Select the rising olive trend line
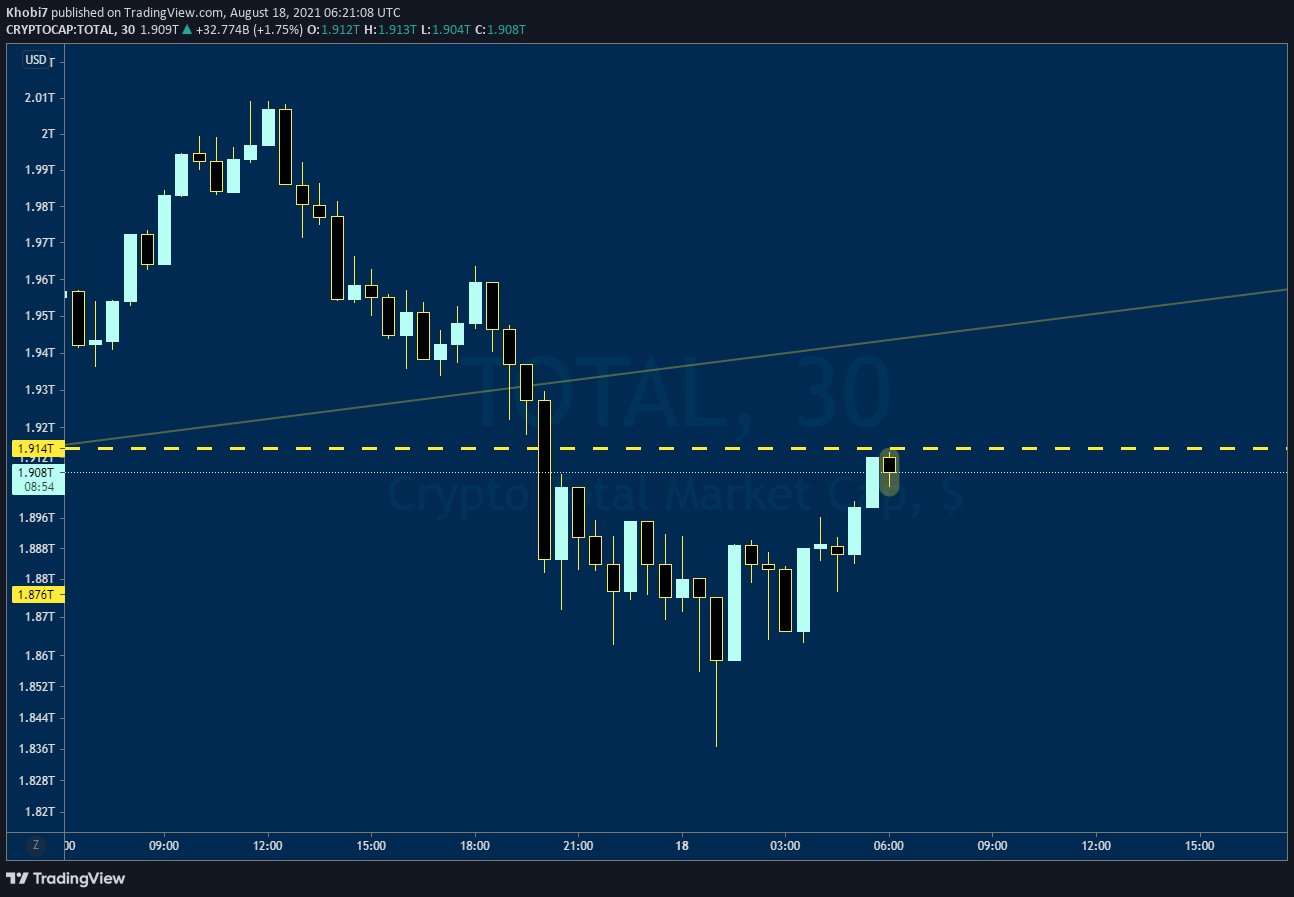Viewport: 1294px width, 897px height. coord(676,366)
